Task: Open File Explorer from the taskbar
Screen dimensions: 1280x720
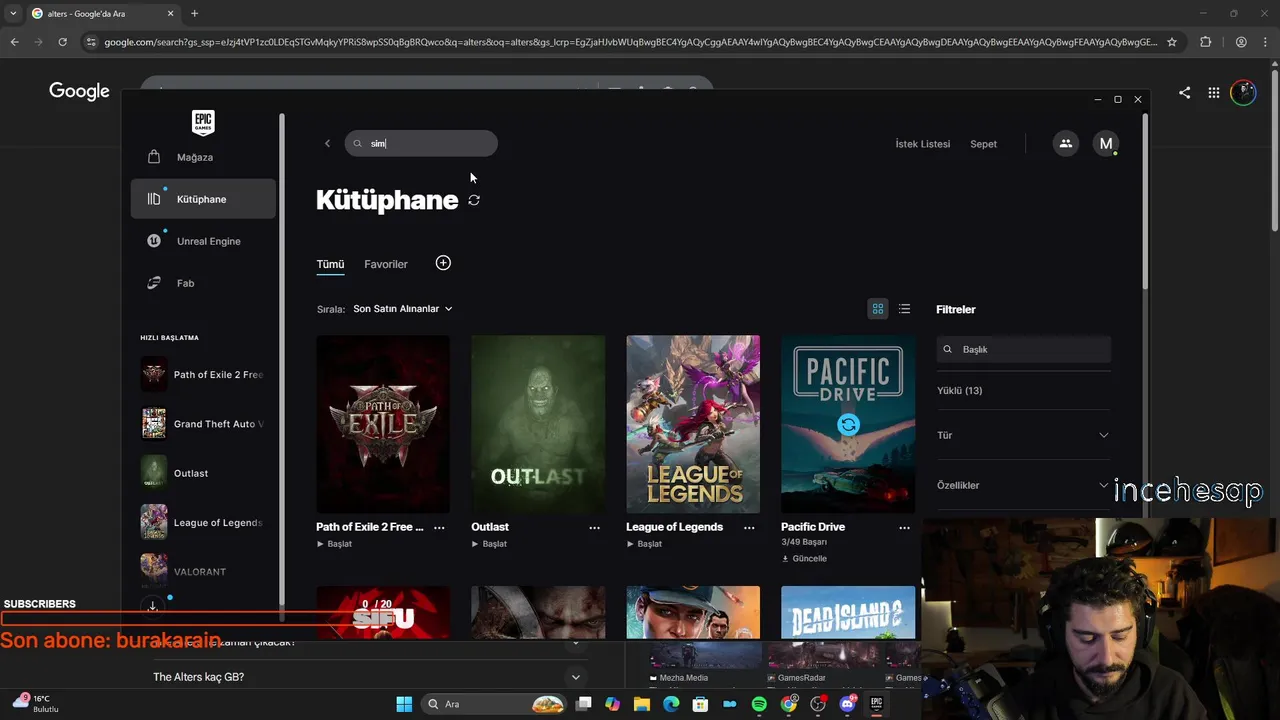Action: (642, 704)
